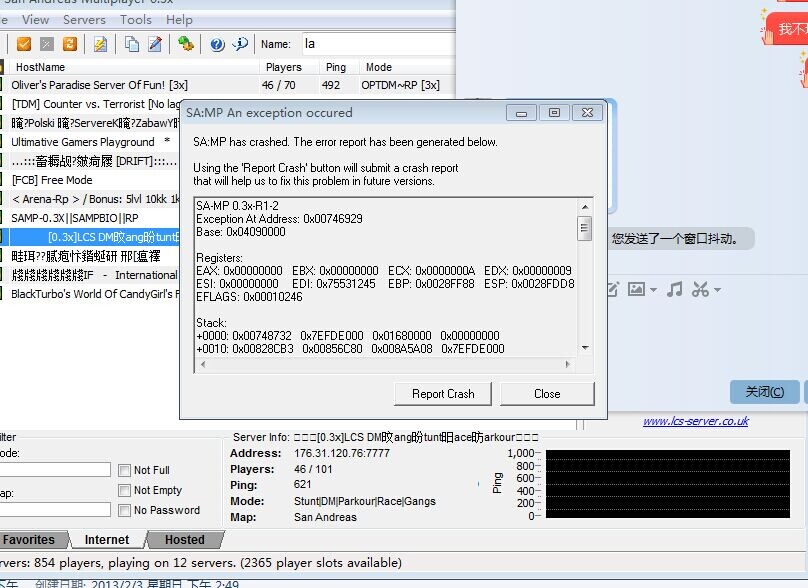Click server Address 176.31.120.76:7777
The height and width of the screenshot is (588, 808).
[342, 453]
